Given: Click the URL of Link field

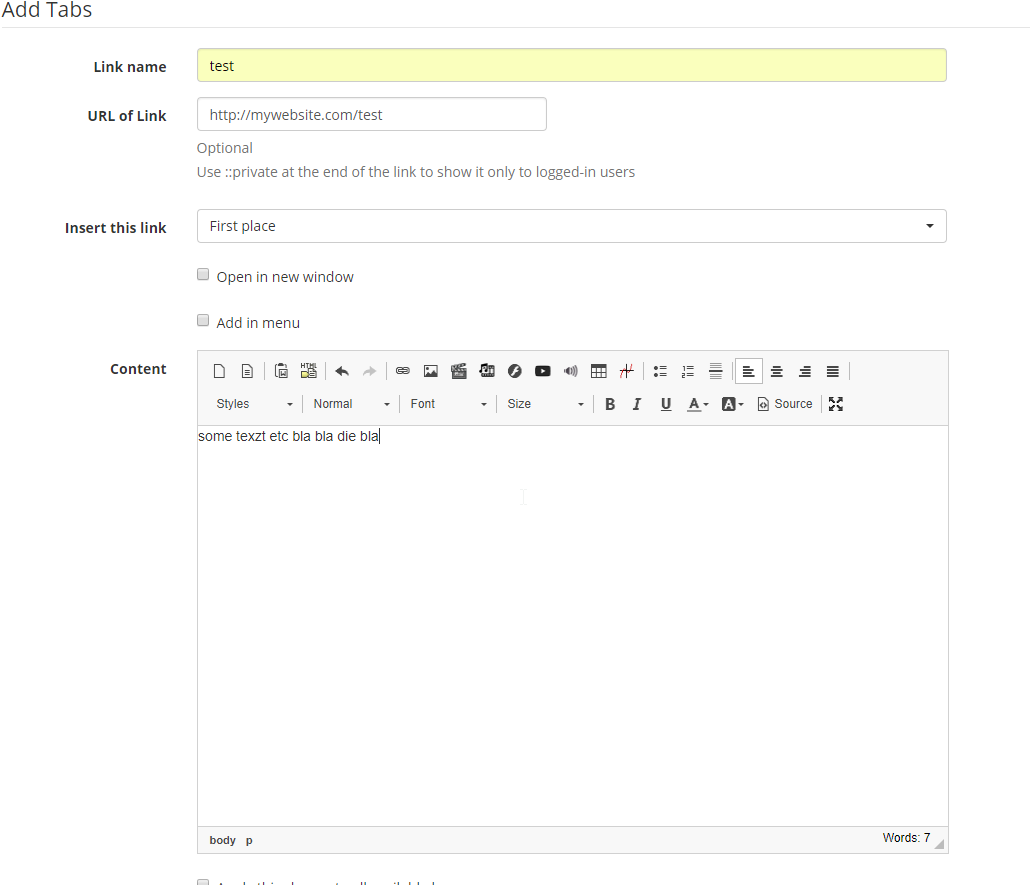Looking at the screenshot, I should 371,114.
